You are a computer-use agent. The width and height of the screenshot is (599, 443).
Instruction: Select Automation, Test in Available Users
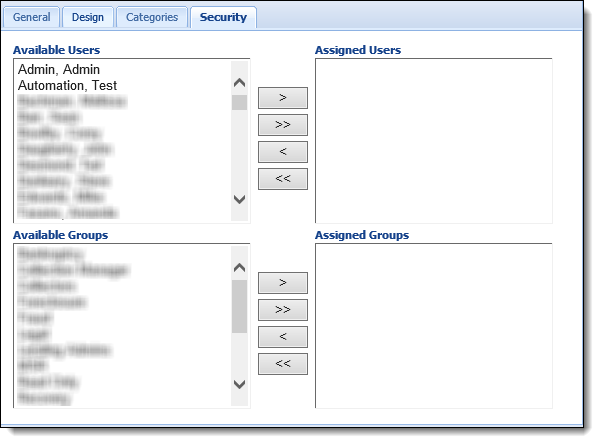coord(67,86)
